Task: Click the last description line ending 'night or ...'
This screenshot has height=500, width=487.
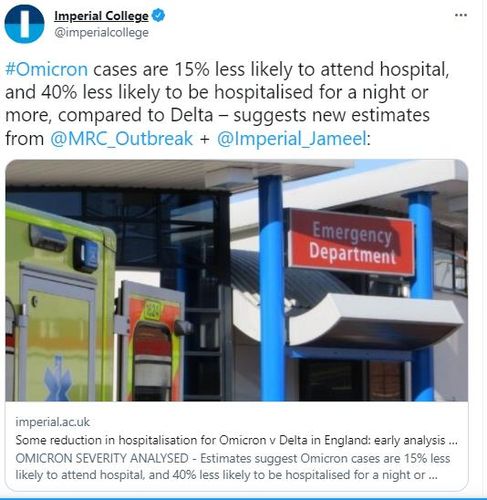Action: (x=226, y=475)
